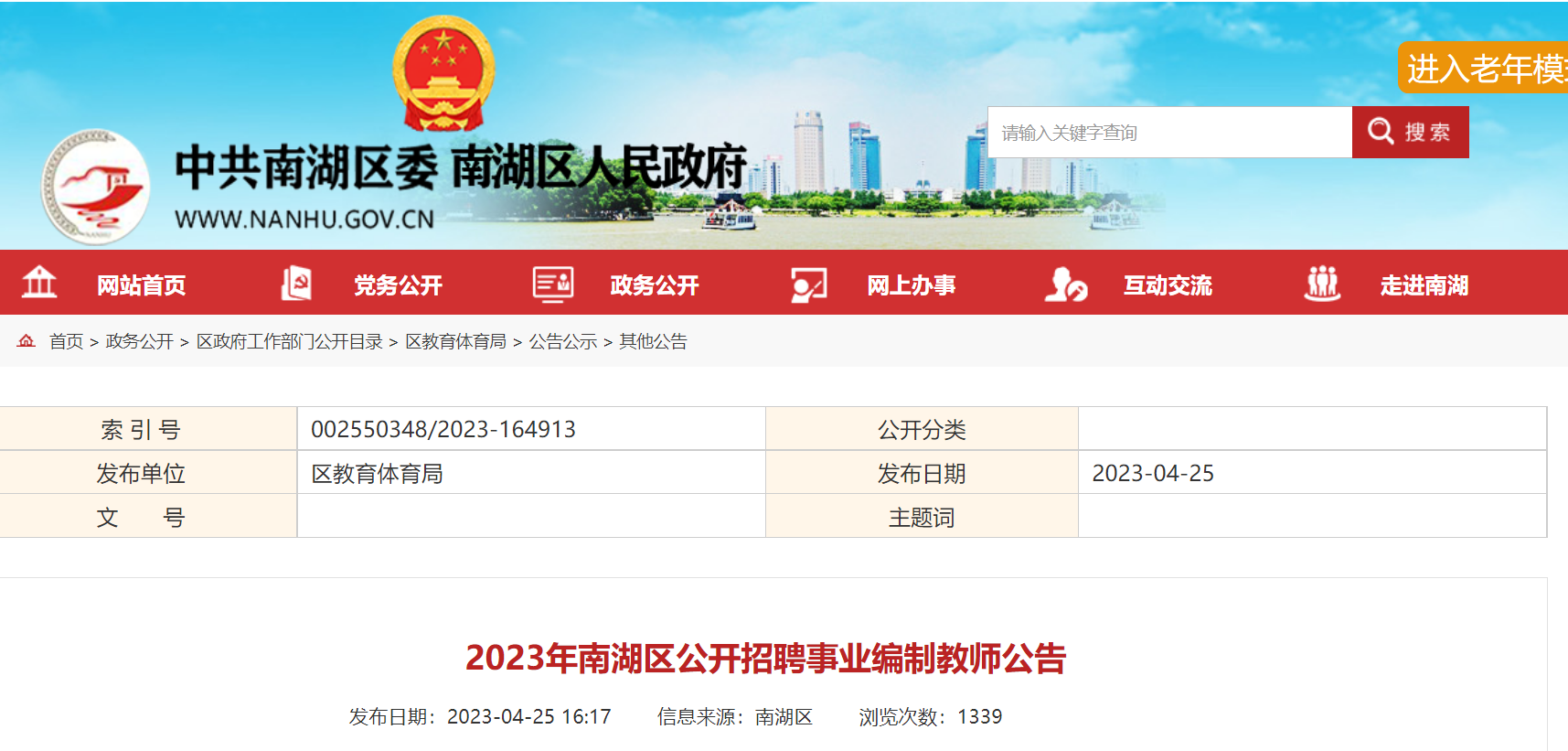Click the 主题词 label cell
Viewport: 1568px width, 751px height.
(922, 517)
